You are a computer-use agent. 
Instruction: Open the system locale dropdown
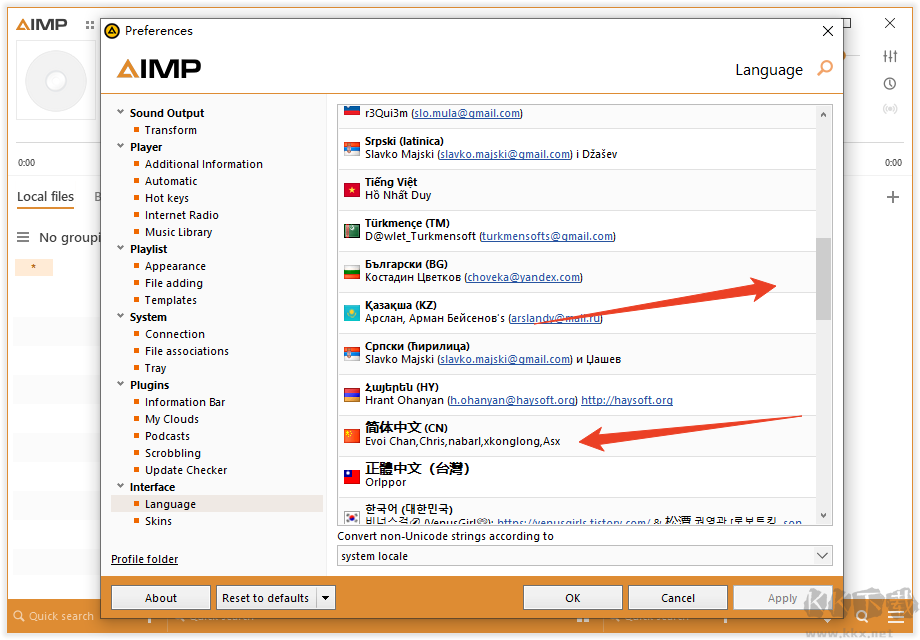pyautogui.click(x=584, y=556)
